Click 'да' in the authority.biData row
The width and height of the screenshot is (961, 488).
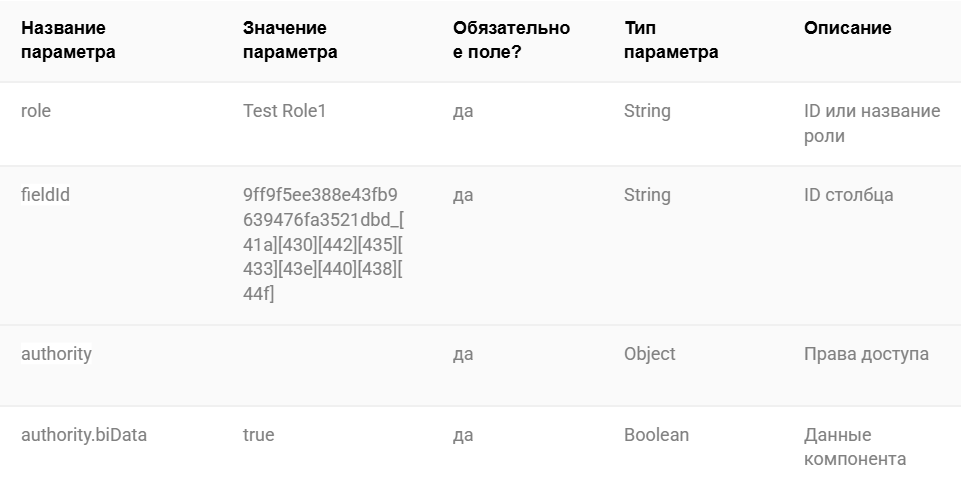click(463, 435)
